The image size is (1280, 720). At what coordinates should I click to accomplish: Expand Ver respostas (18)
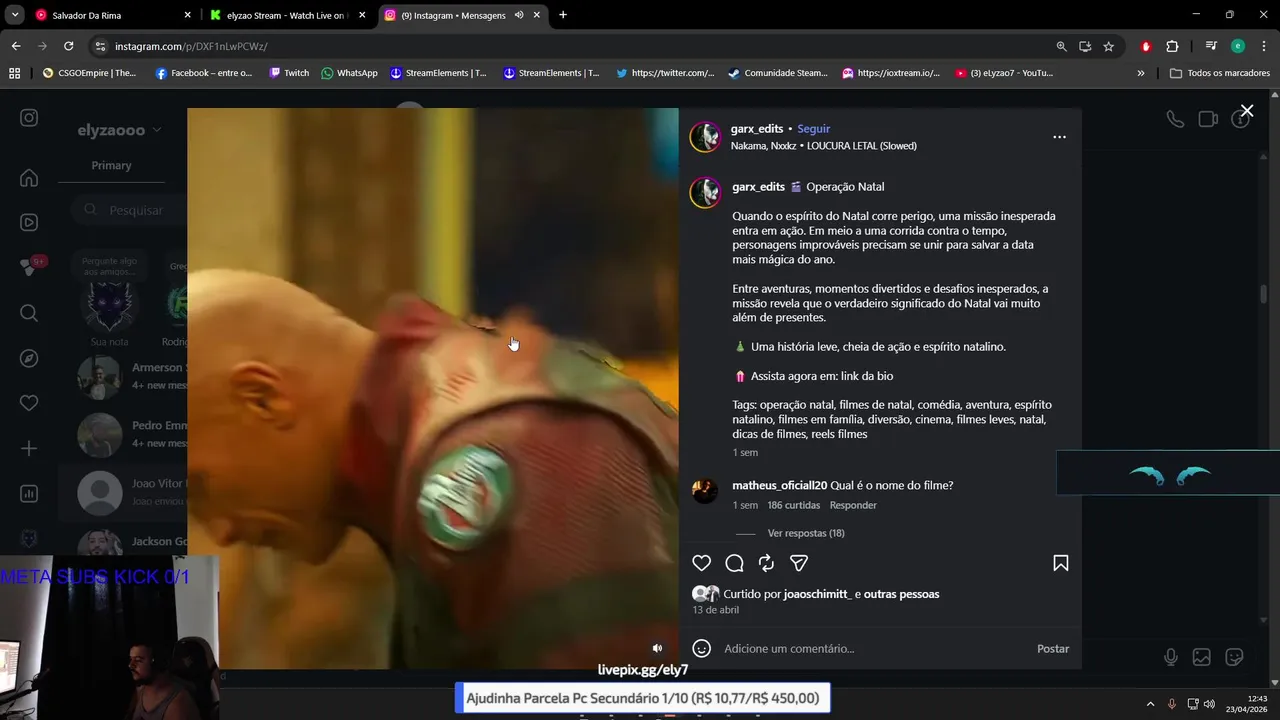pos(806,533)
